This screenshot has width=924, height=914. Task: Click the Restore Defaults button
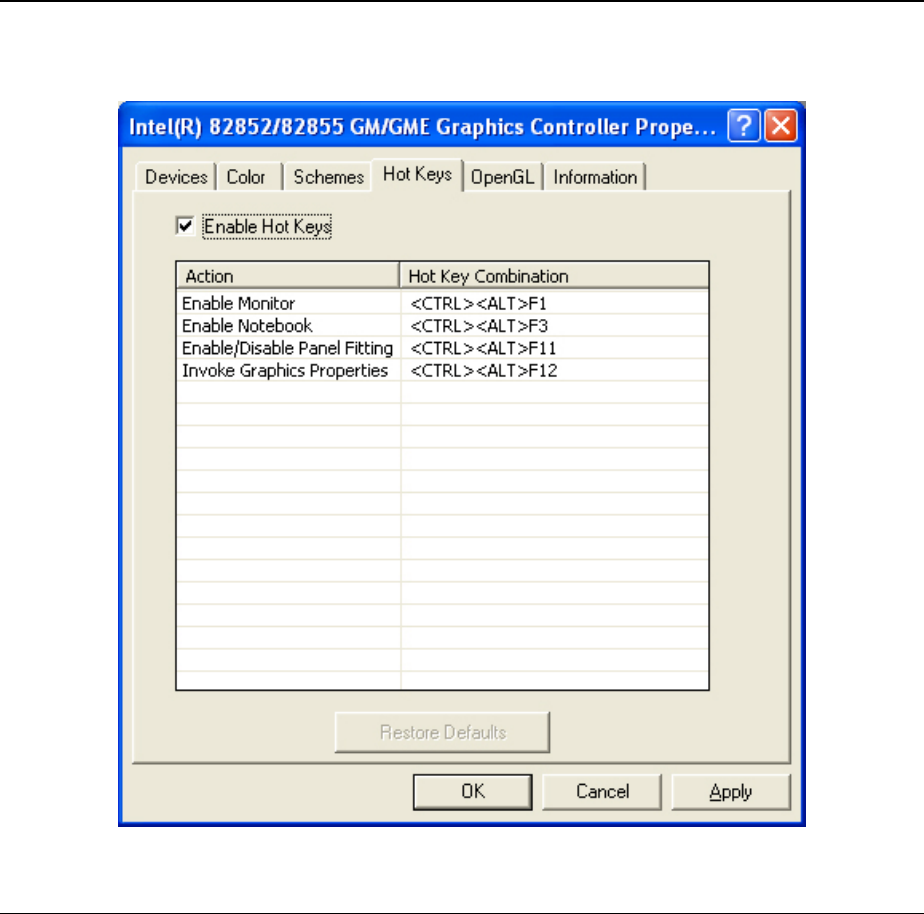click(x=443, y=732)
